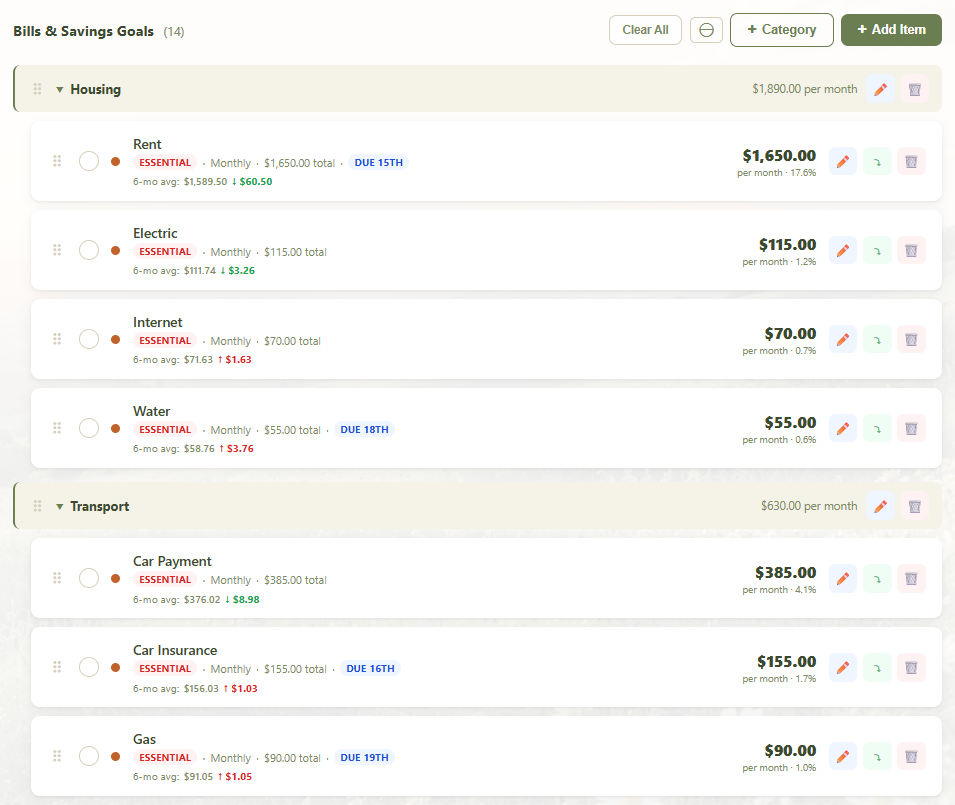Delete the Transport category via trash icon

click(x=914, y=506)
